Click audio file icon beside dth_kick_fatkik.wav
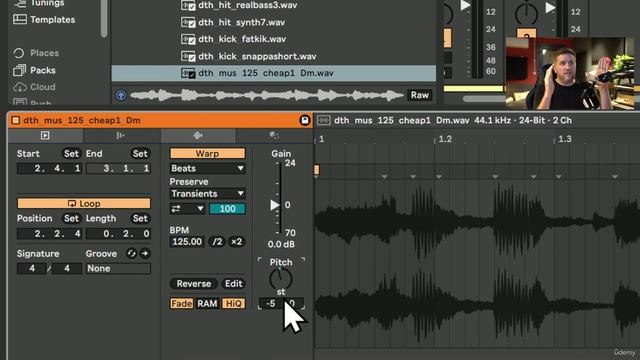The width and height of the screenshot is (640, 360). [188, 39]
